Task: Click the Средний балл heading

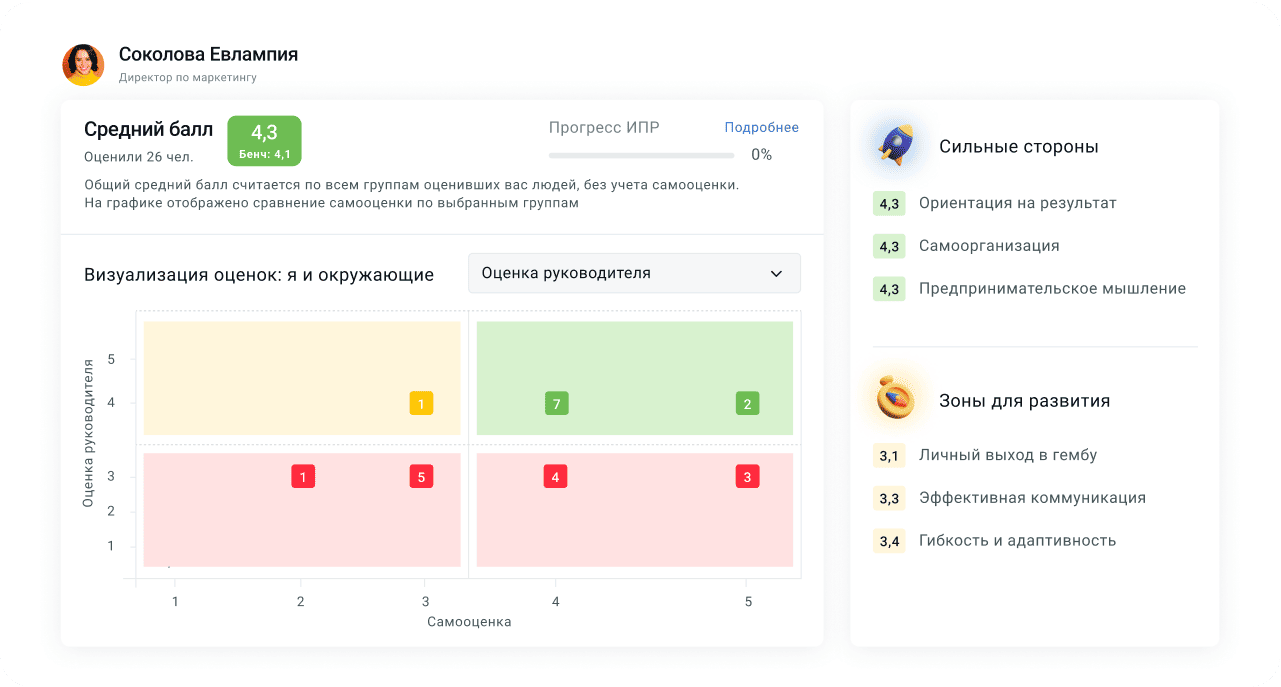Action: click(149, 129)
